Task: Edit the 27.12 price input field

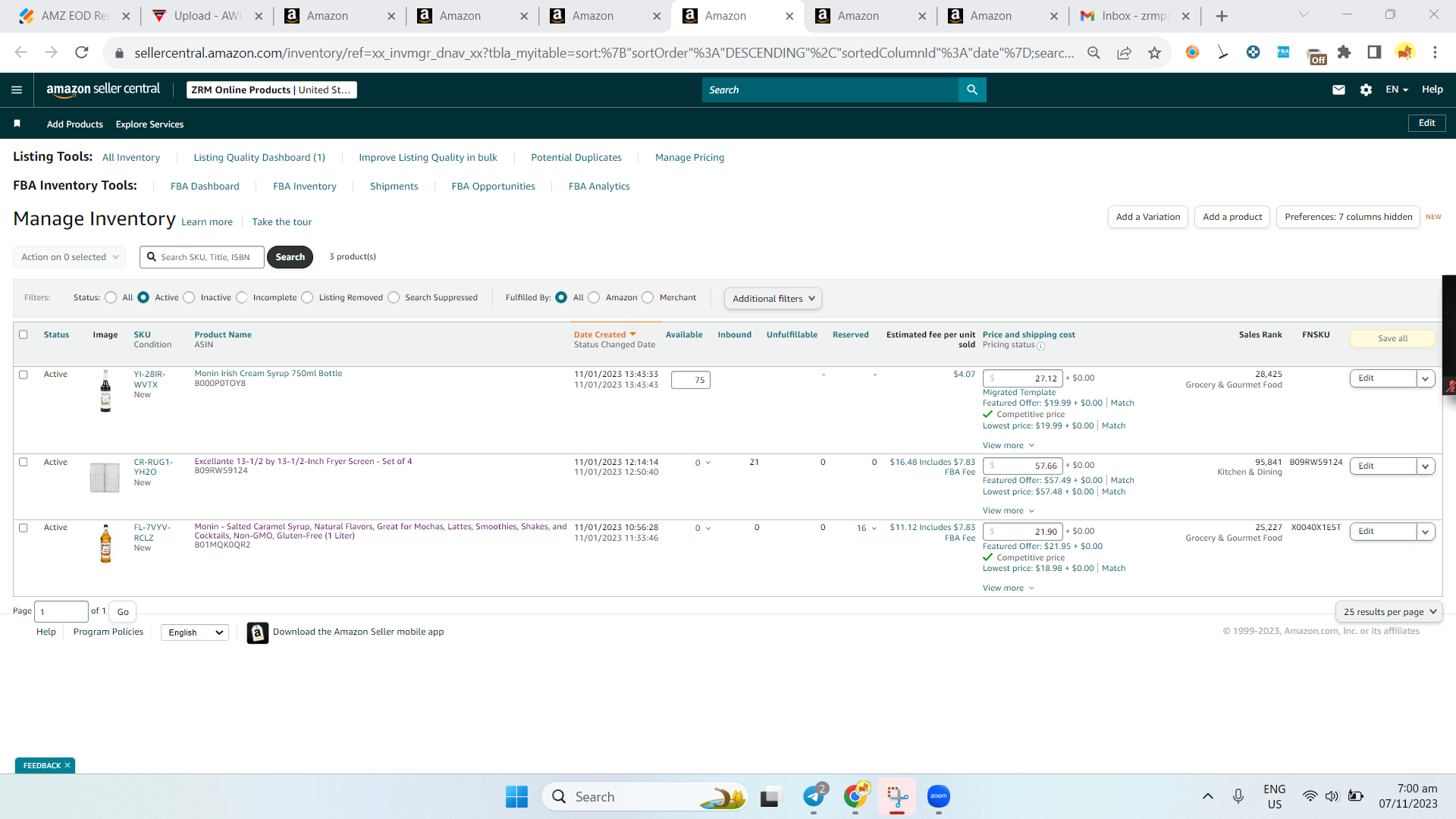Action: (x=1023, y=378)
